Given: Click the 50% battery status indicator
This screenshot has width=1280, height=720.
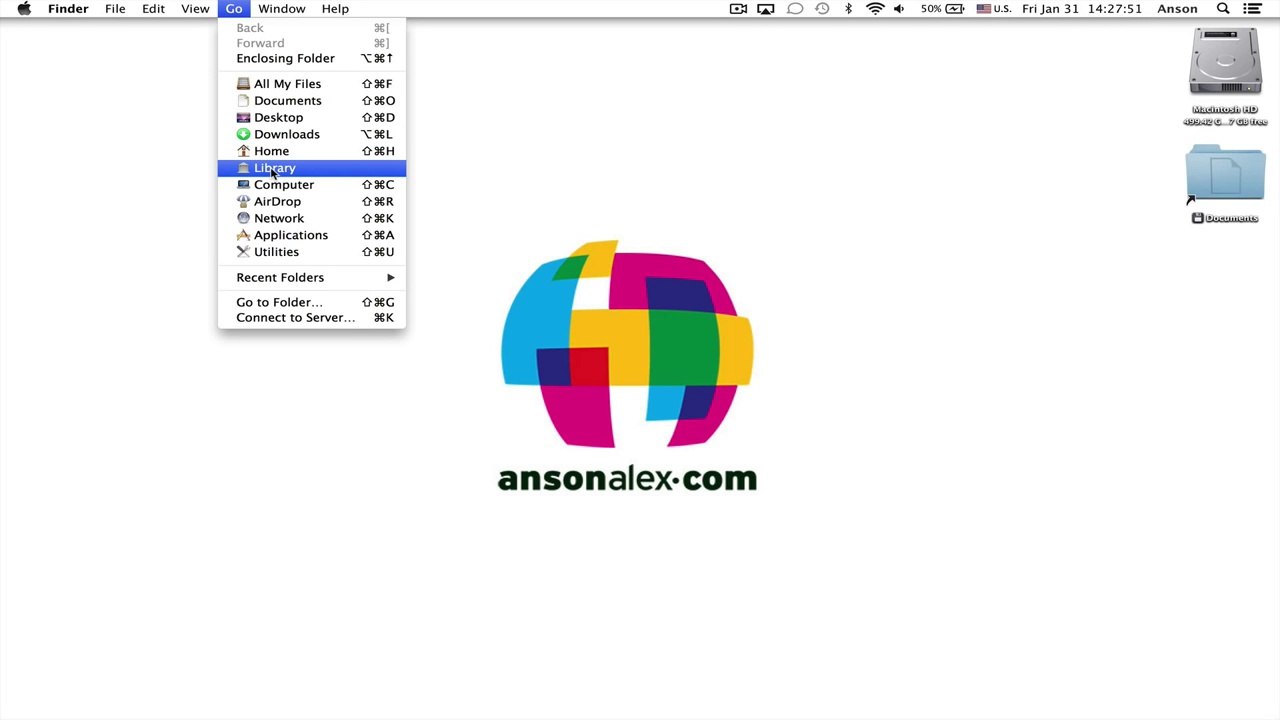Looking at the screenshot, I should [x=943, y=9].
